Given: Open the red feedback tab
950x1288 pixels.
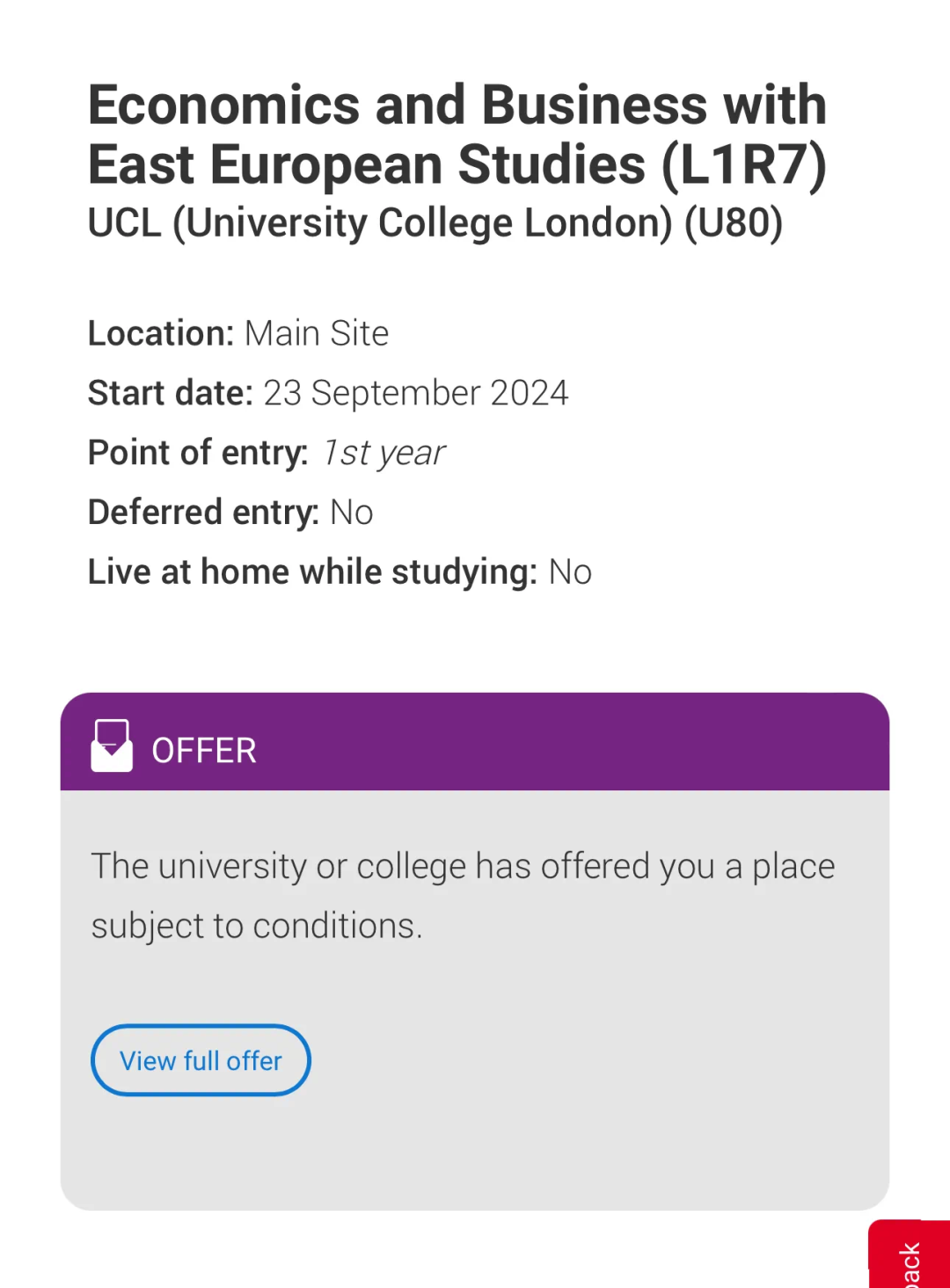Looking at the screenshot, I should tap(910, 1257).
